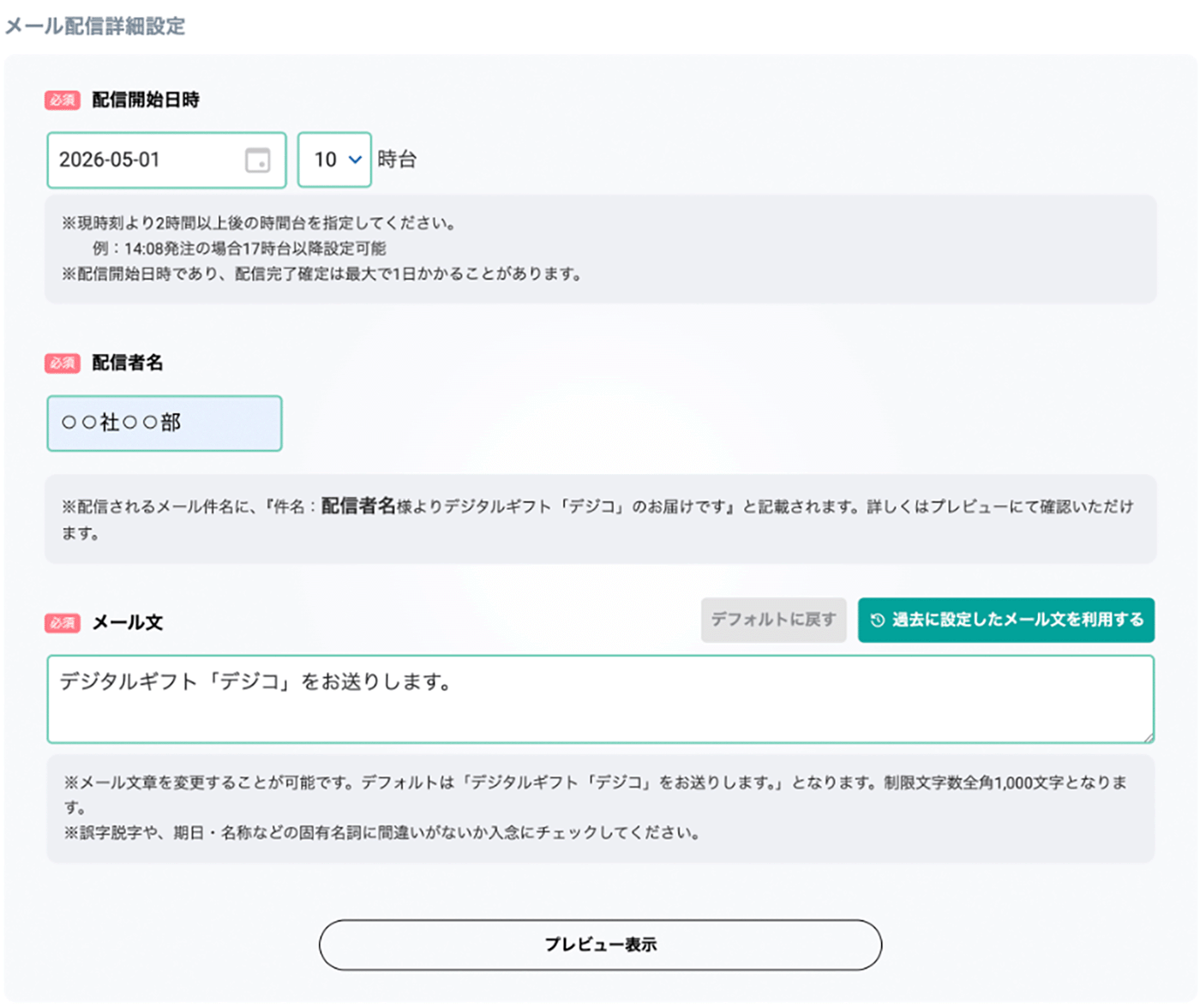The image size is (1200, 1008).
Task: Click the hint note about 2時間以上後 timing
Action: point(258,224)
